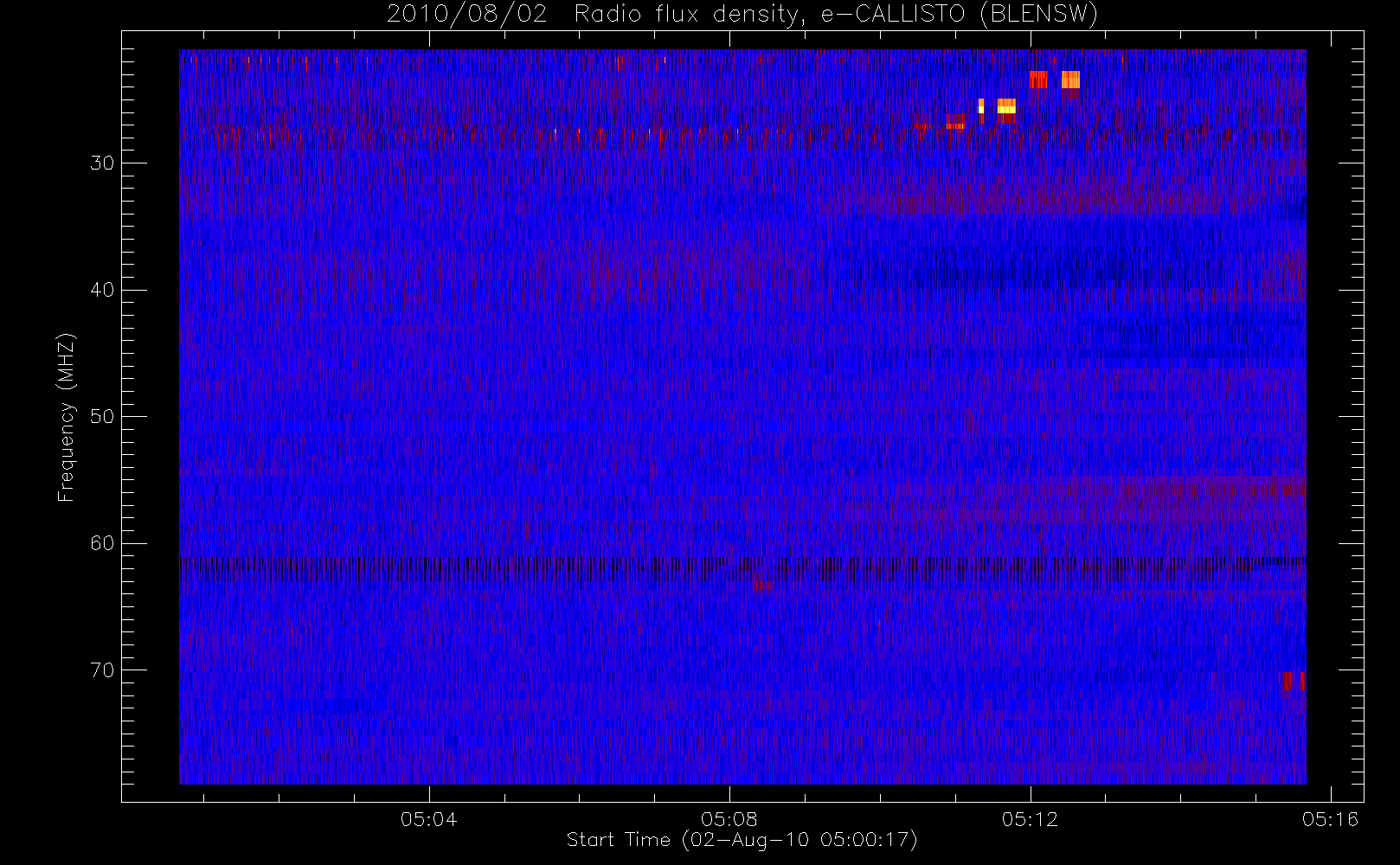This screenshot has width=1400, height=865.
Task: Click the 50 frequency tick label
Action: 102,416
